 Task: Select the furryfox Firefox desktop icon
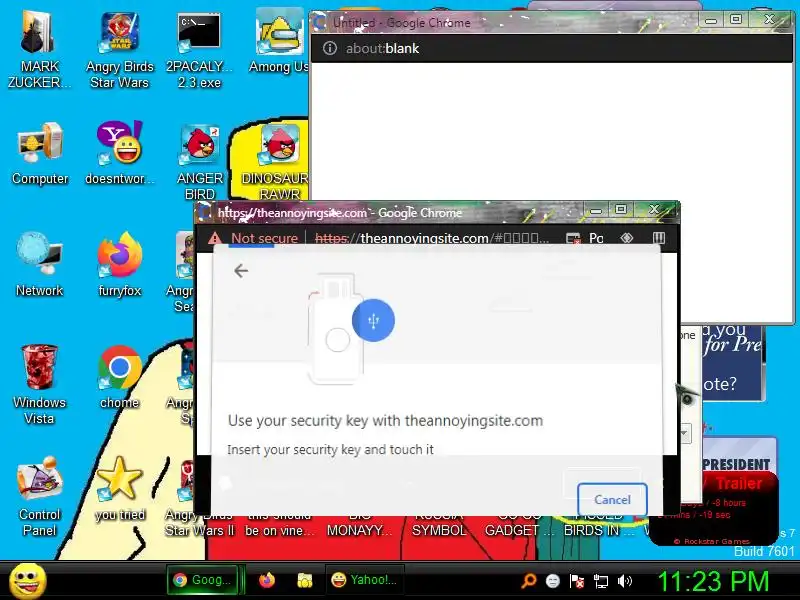pyautogui.click(x=119, y=264)
